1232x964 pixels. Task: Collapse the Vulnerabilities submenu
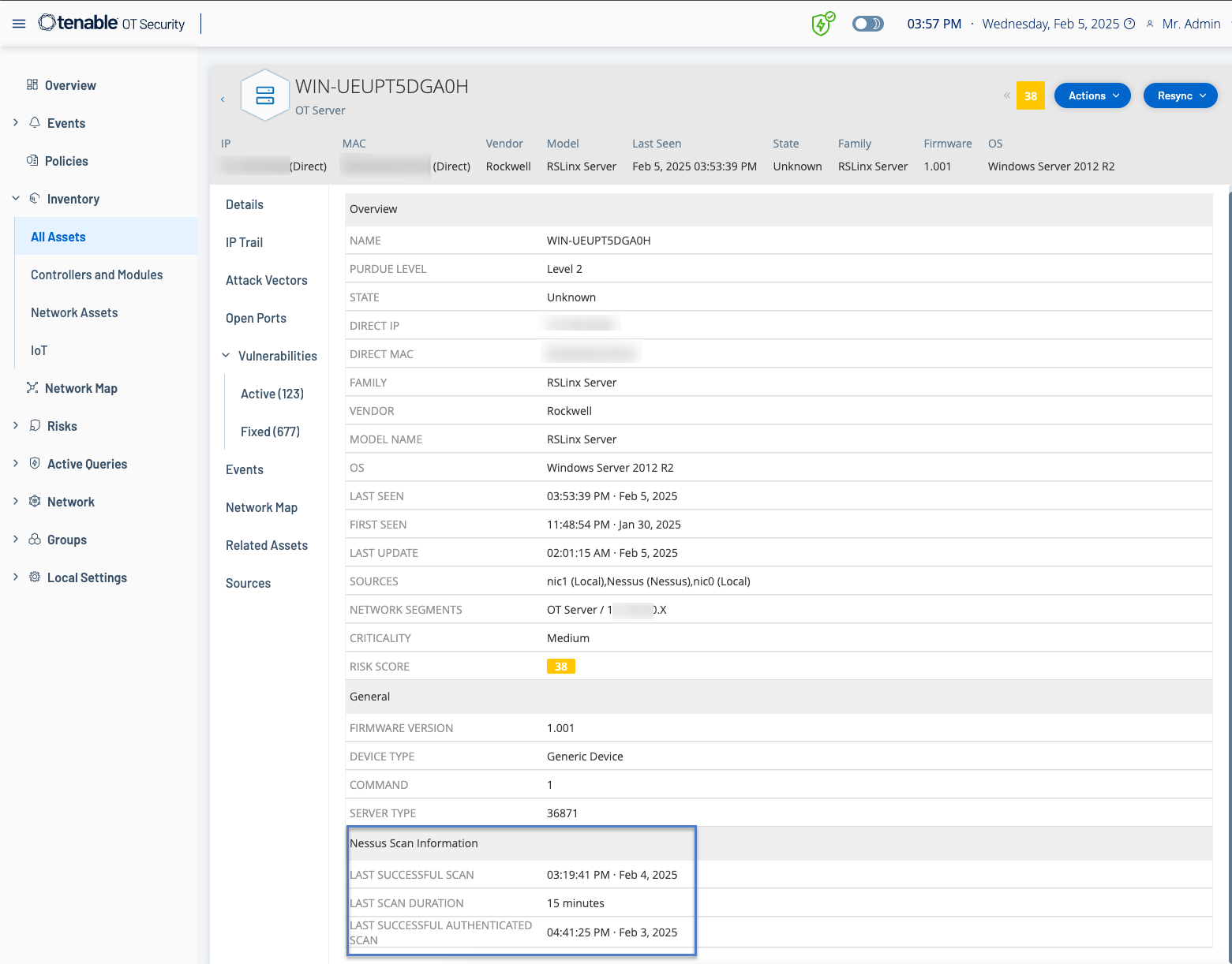point(227,356)
